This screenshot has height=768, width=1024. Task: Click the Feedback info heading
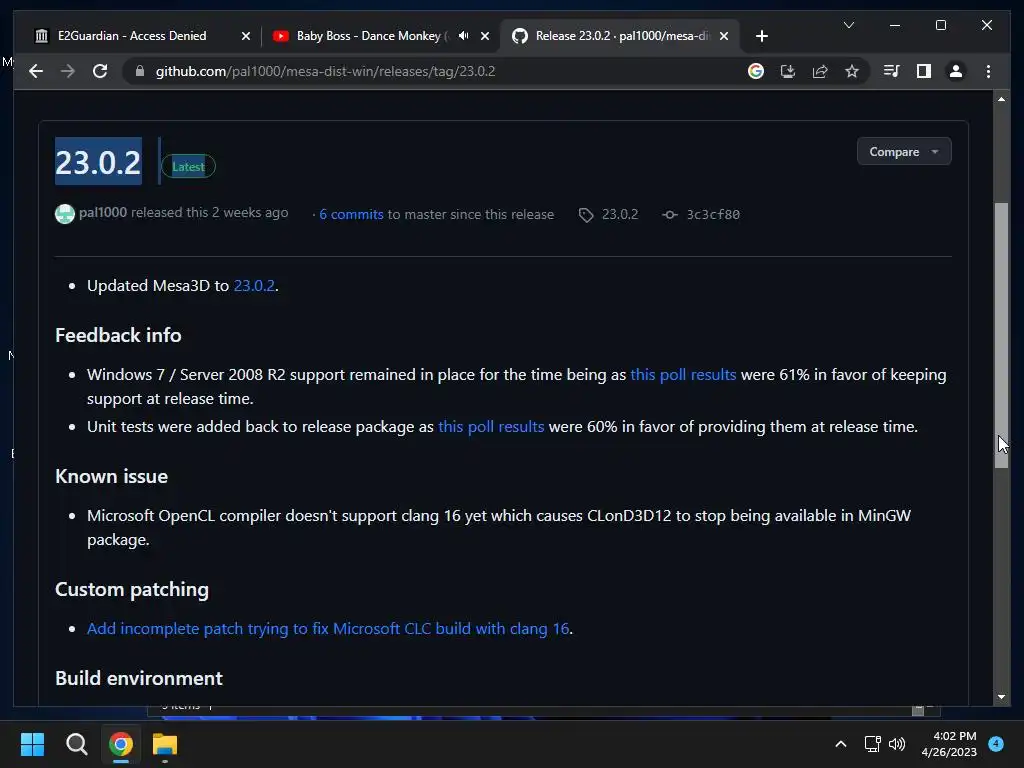[118, 335]
